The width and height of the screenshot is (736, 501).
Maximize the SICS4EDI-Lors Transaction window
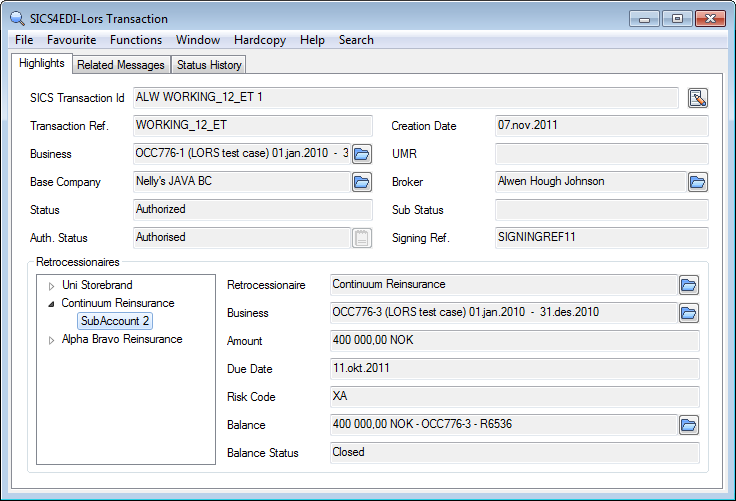click(x=677, y=19)
